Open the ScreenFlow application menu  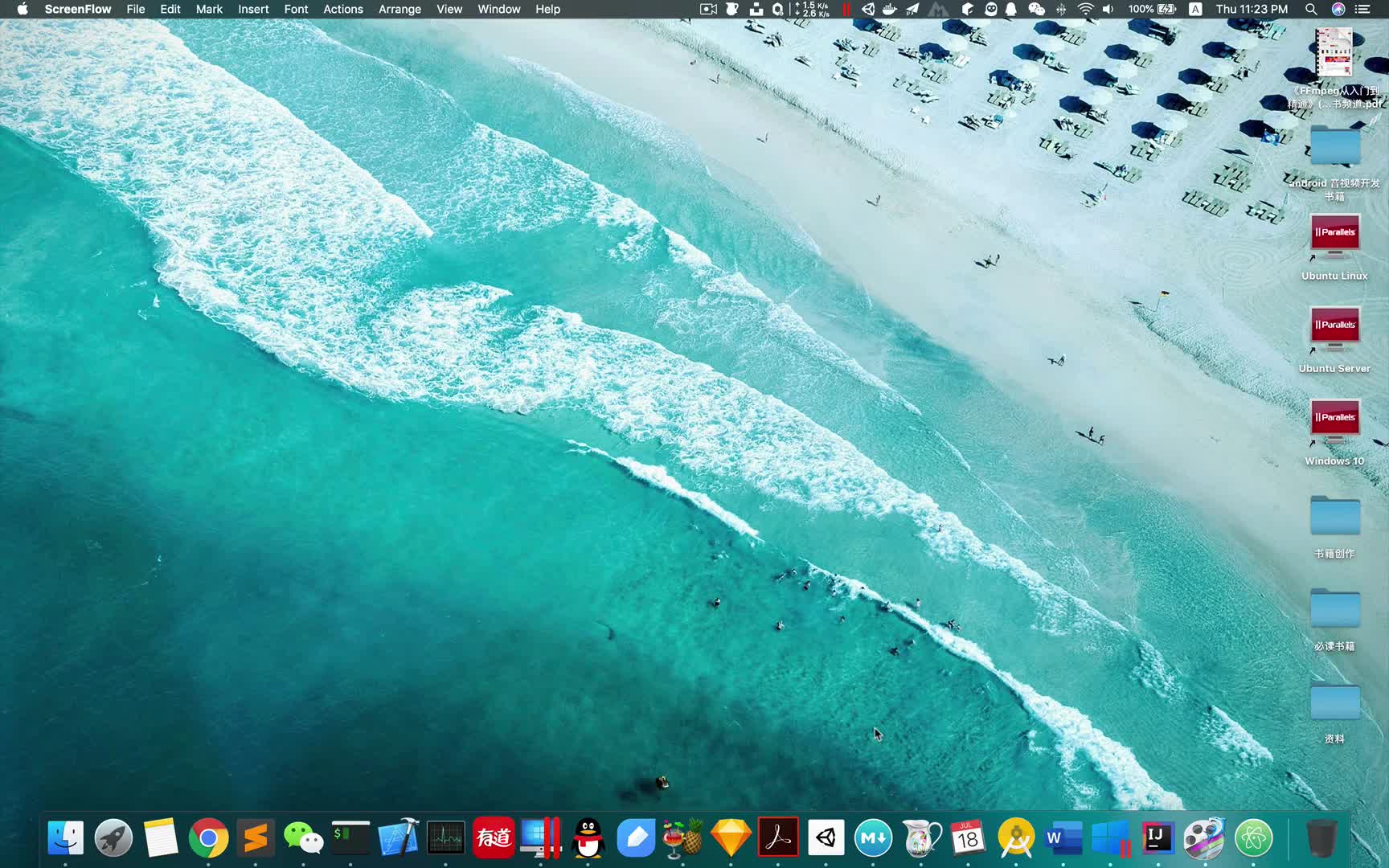[x=78, y=9]
